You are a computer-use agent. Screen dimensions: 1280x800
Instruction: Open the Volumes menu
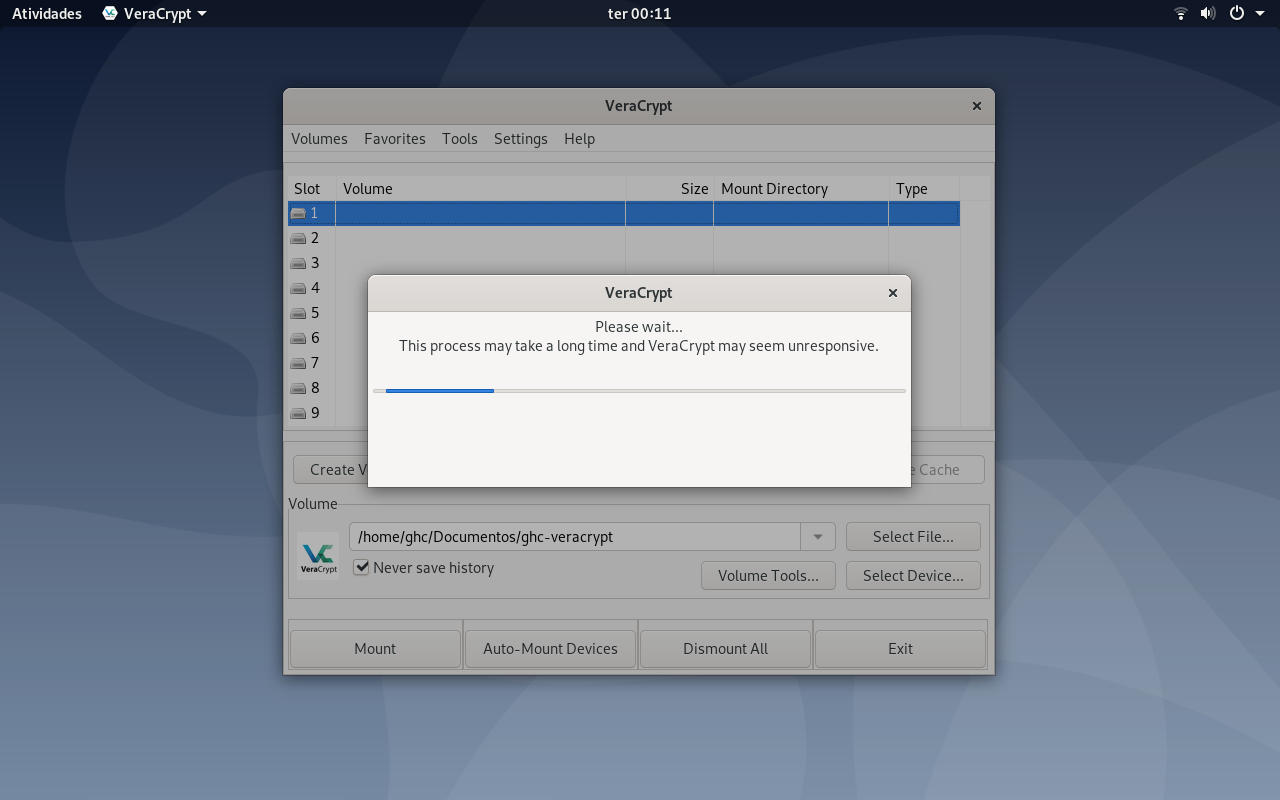pos(319,139)
